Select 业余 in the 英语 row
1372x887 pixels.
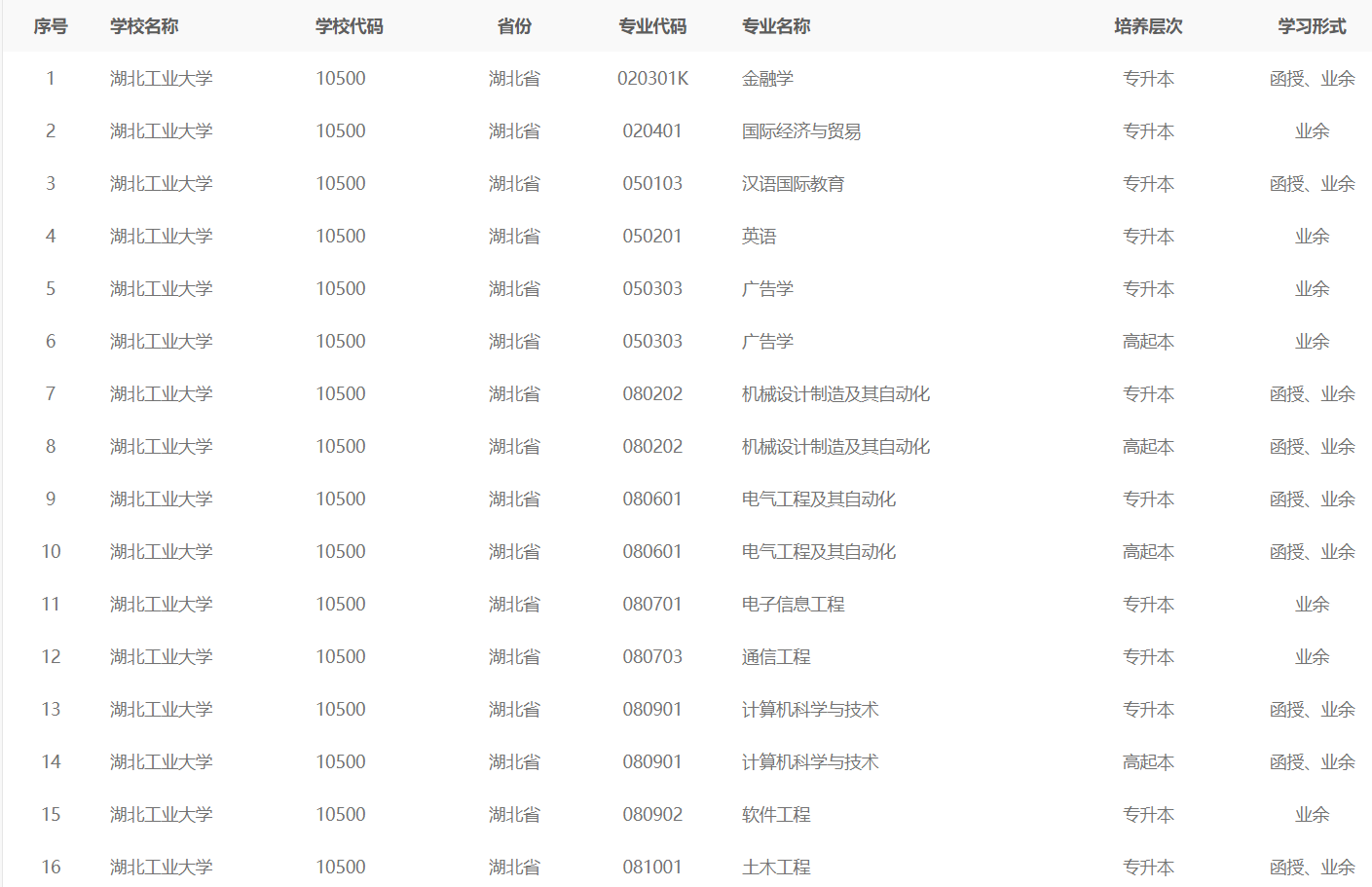[1312, 237]
